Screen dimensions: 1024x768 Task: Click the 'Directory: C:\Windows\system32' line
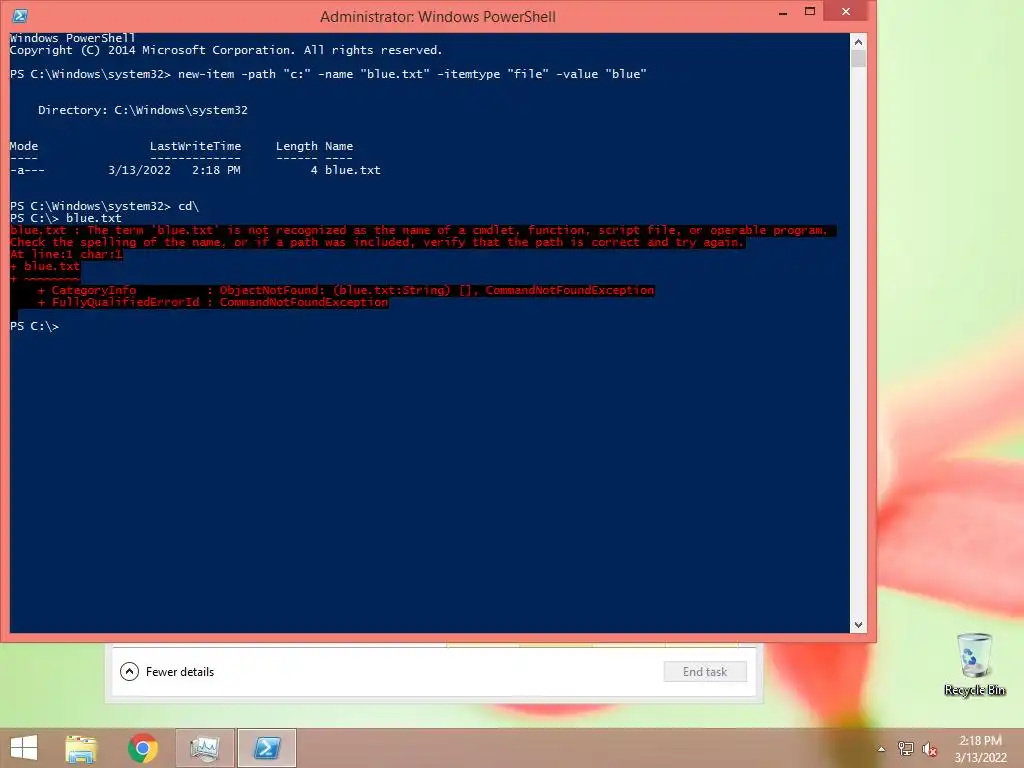(142, 110)
